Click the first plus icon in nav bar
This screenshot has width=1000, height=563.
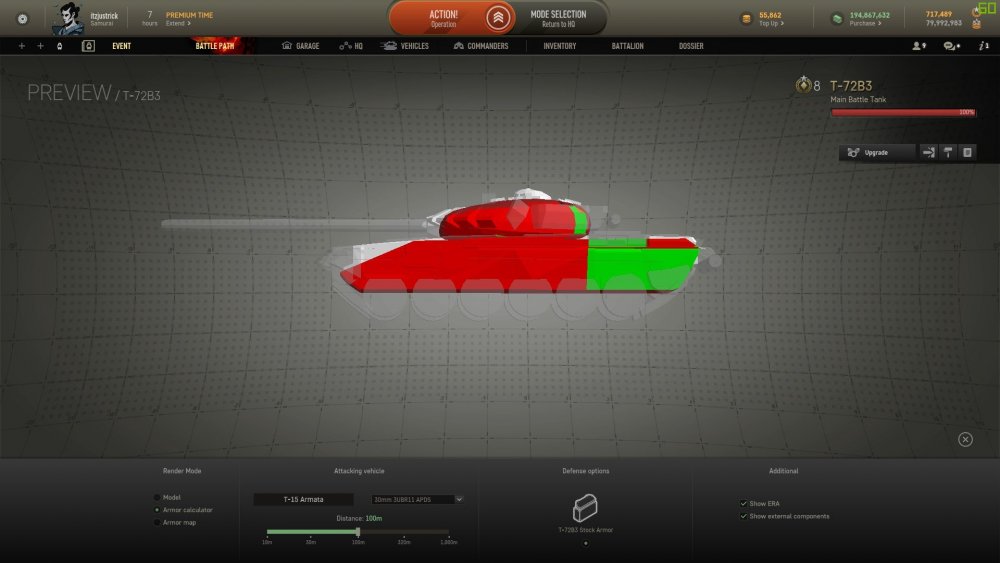coord(22,46)
